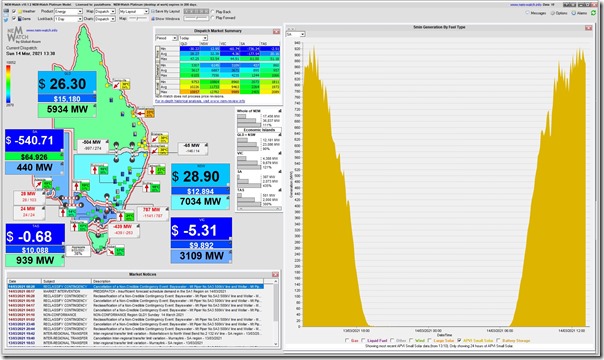Click the Twitter bird icon
Screen dimensions: 604x360
(x=6, y=19)
